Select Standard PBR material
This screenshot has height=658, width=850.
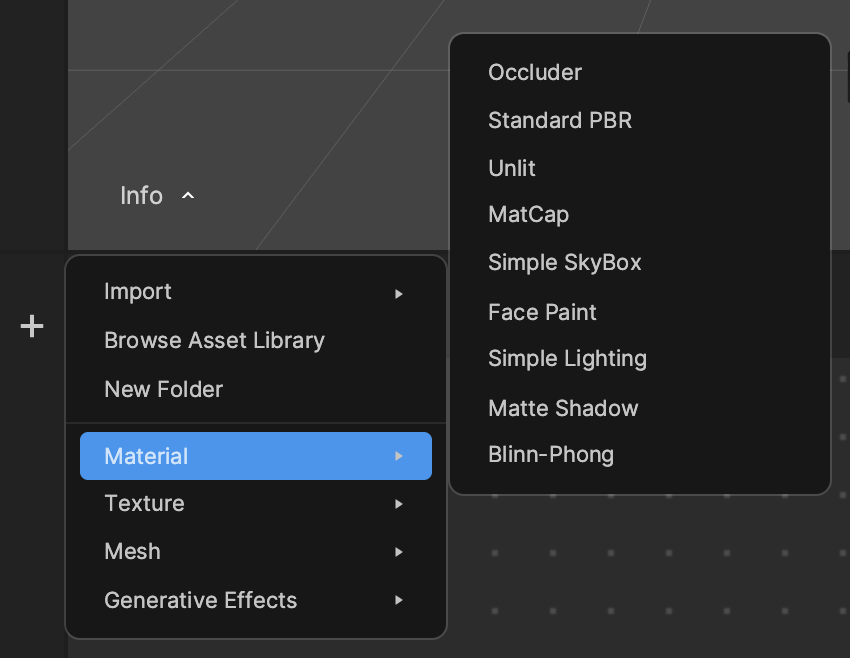[560, 121]
